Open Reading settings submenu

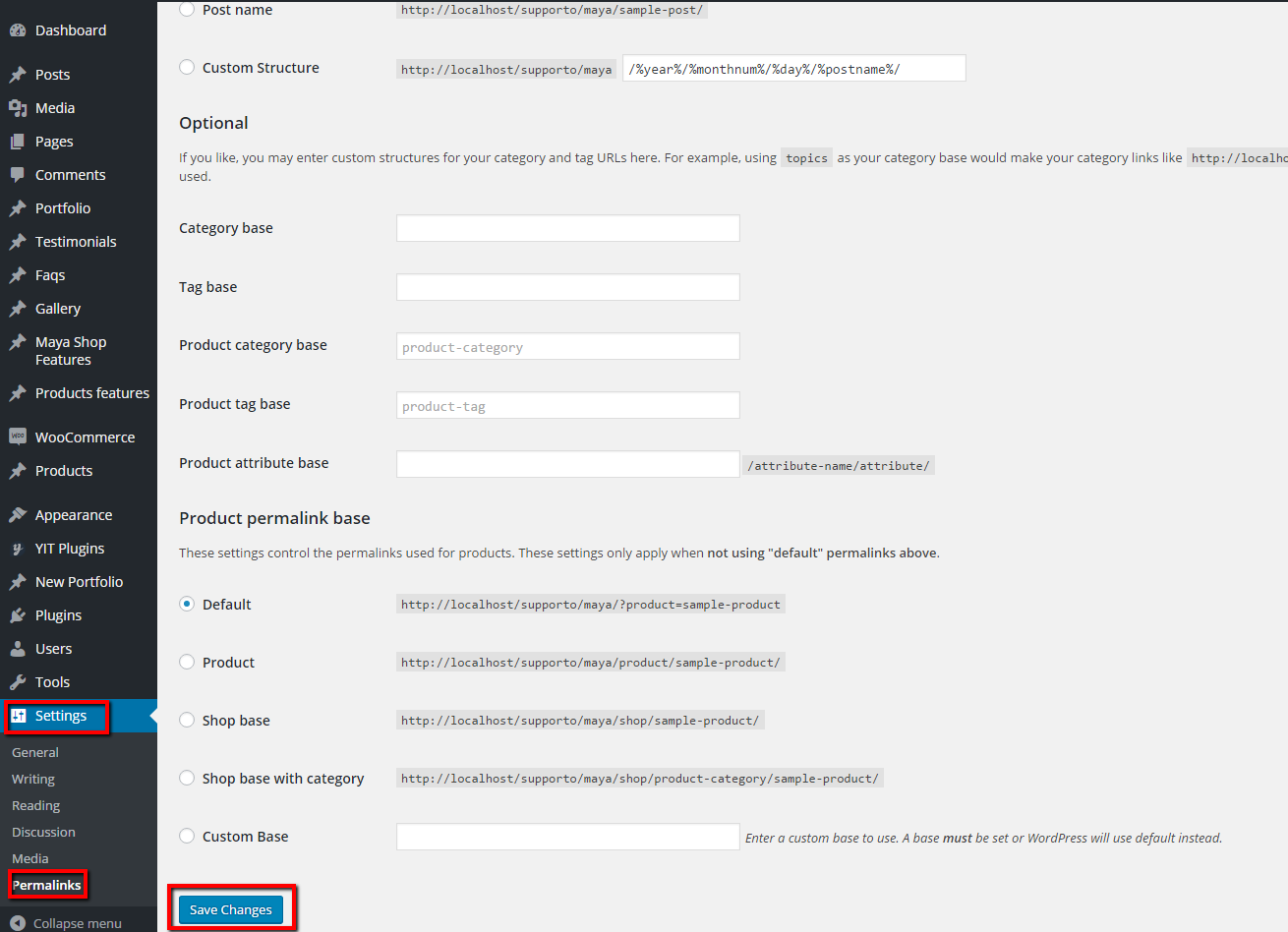coord(36,805)
